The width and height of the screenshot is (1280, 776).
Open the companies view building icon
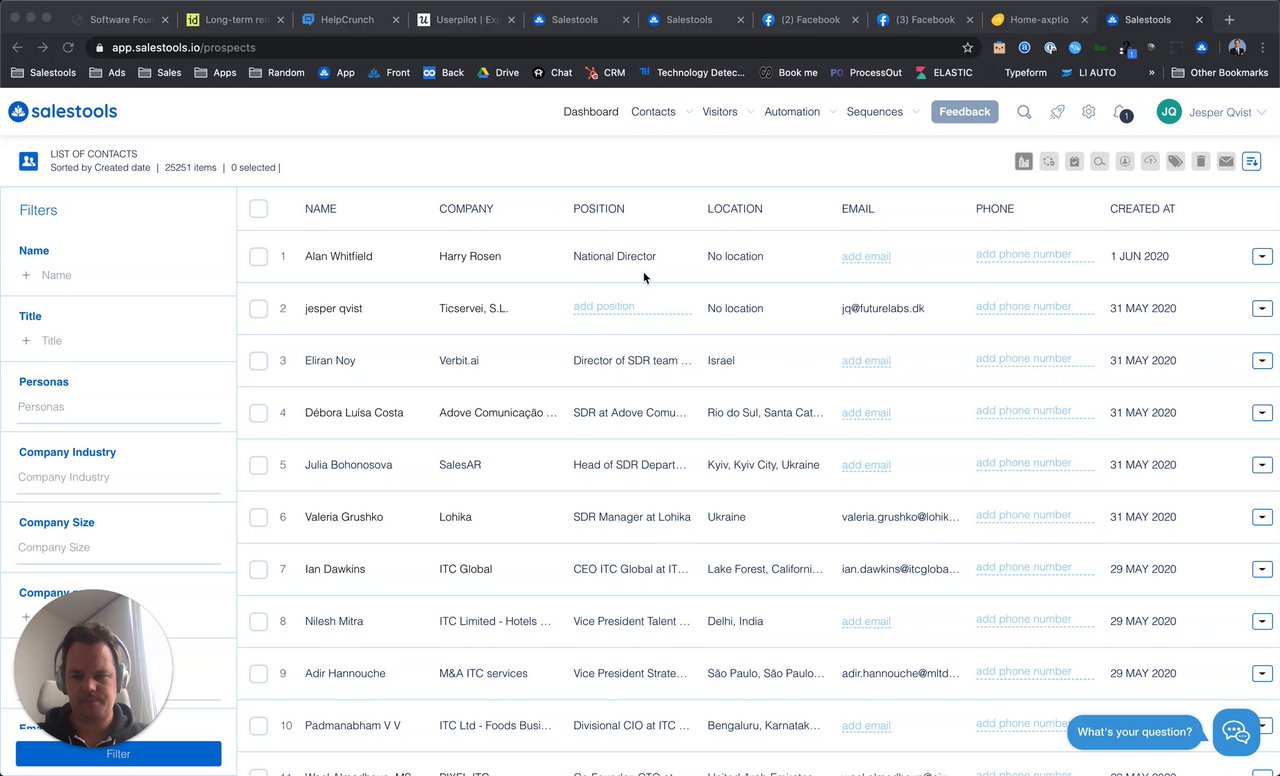click(x=1023, y=161)
